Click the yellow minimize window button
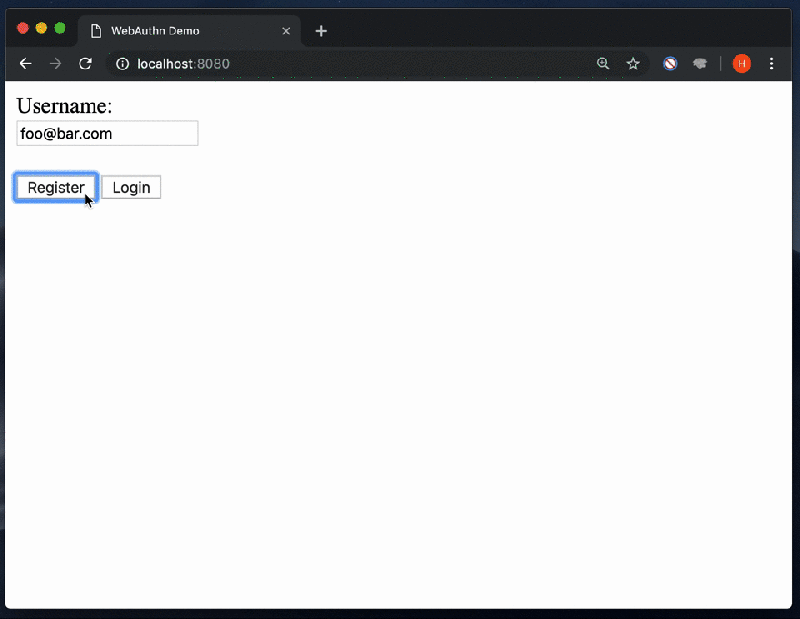800x619 pixels. click(39, 29)
